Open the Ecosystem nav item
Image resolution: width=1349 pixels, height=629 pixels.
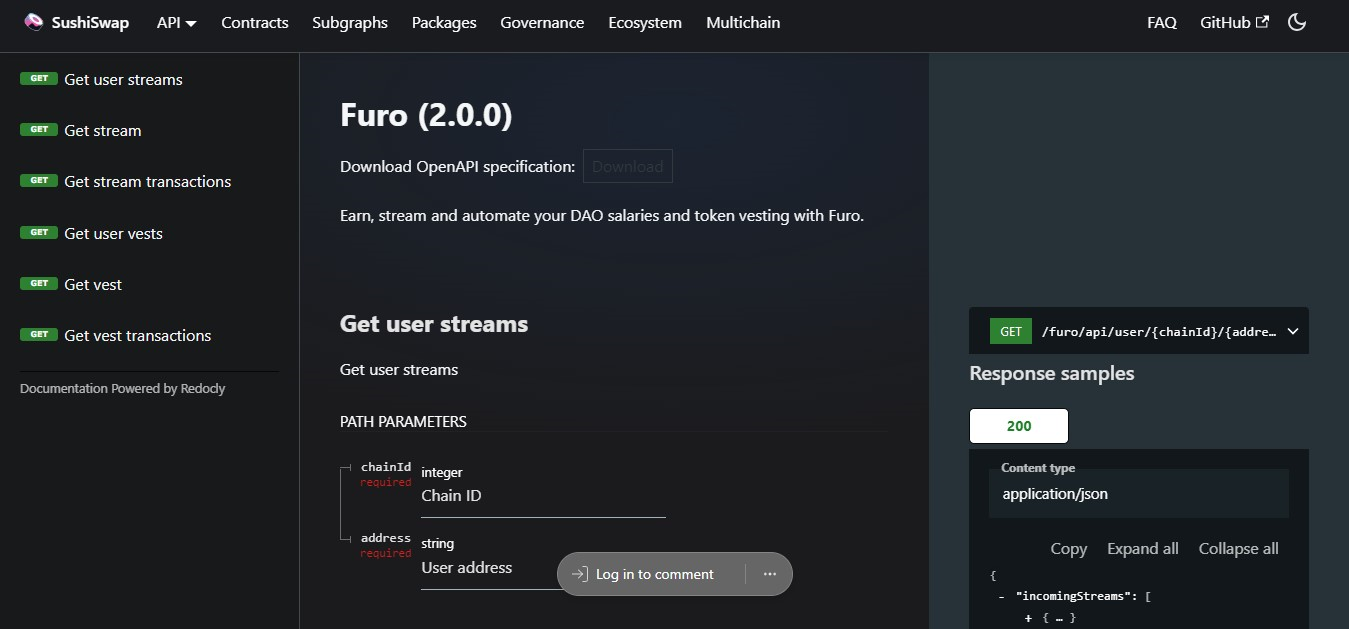645,22
